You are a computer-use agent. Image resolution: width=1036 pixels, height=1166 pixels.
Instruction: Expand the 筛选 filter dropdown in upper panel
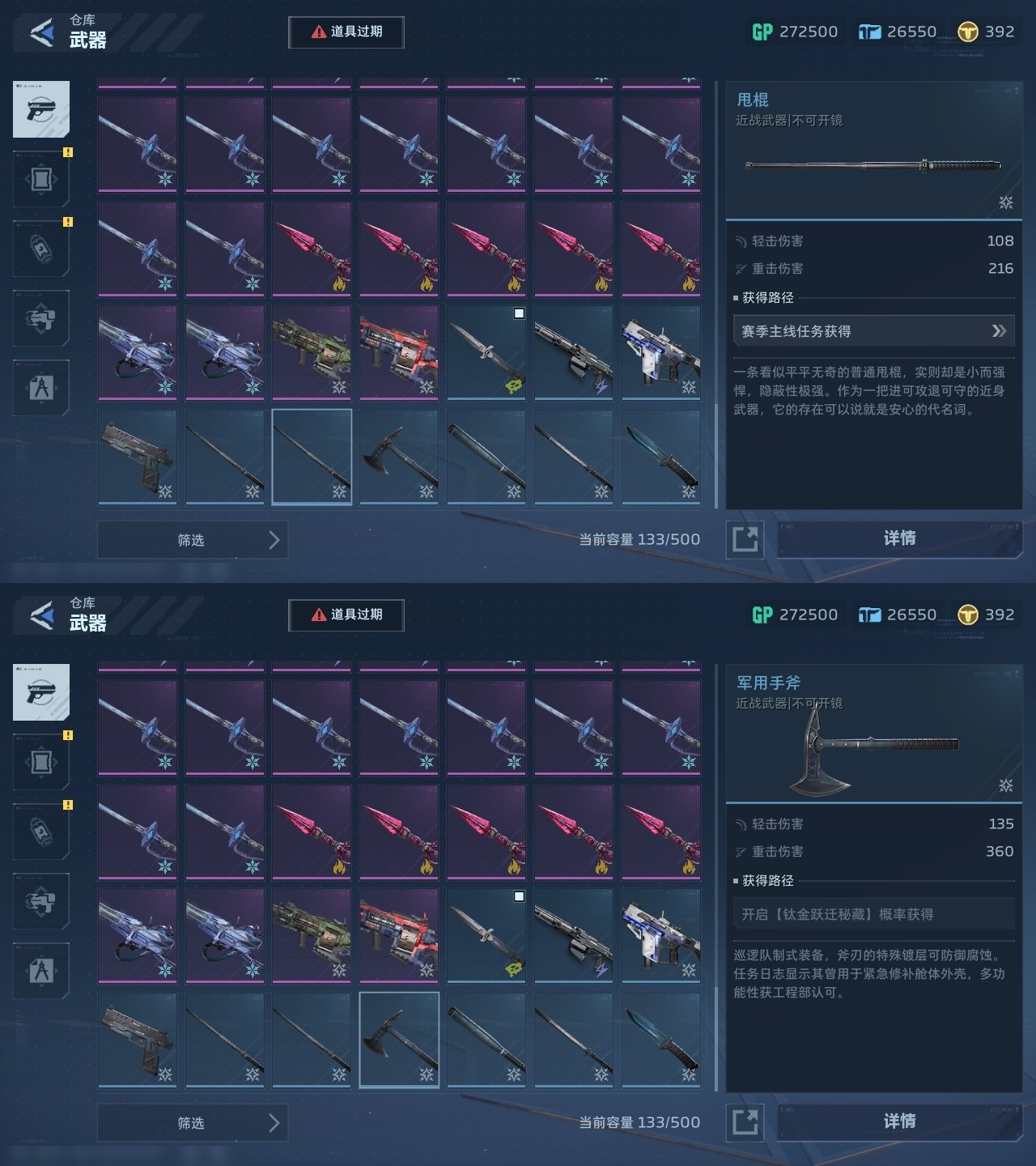(193, 539)
